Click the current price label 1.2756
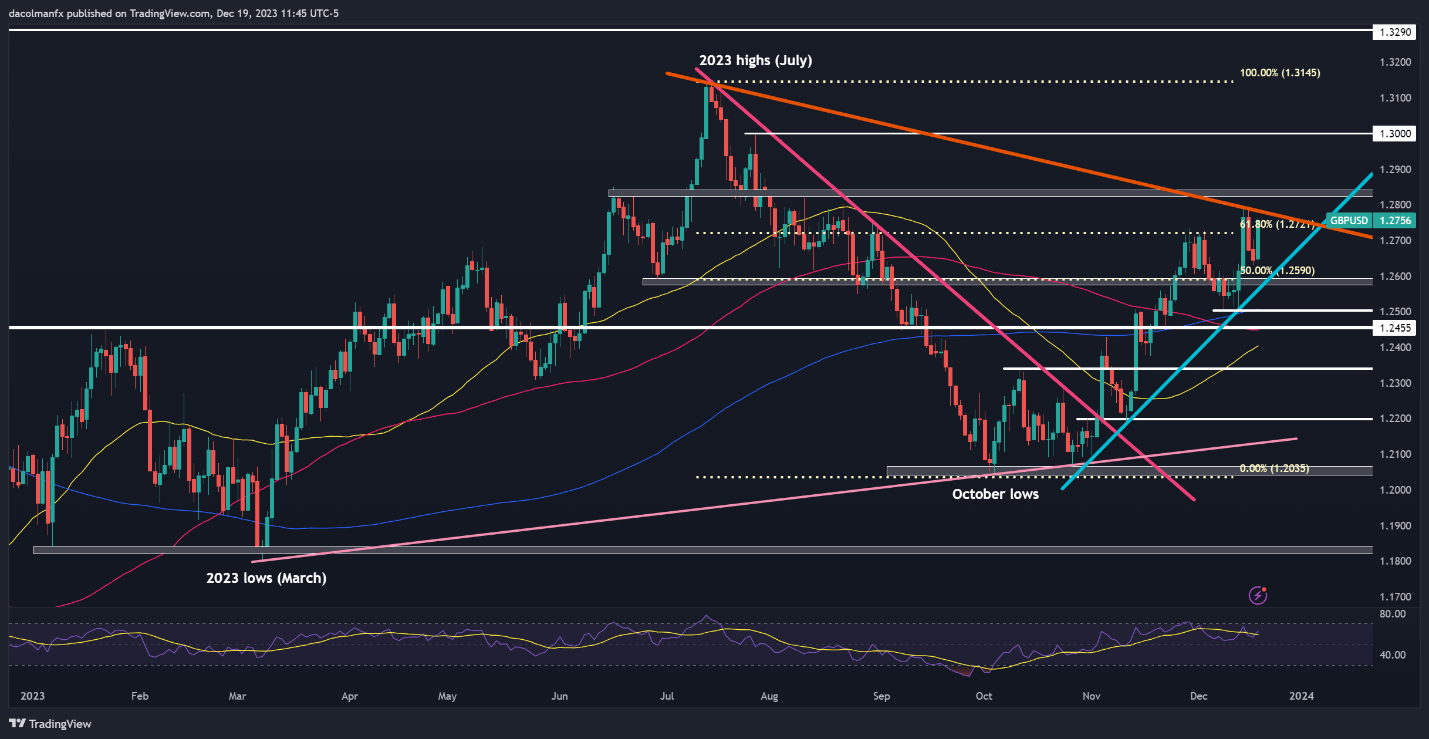Viewport: 1429px width, 739px height. 1395,220
